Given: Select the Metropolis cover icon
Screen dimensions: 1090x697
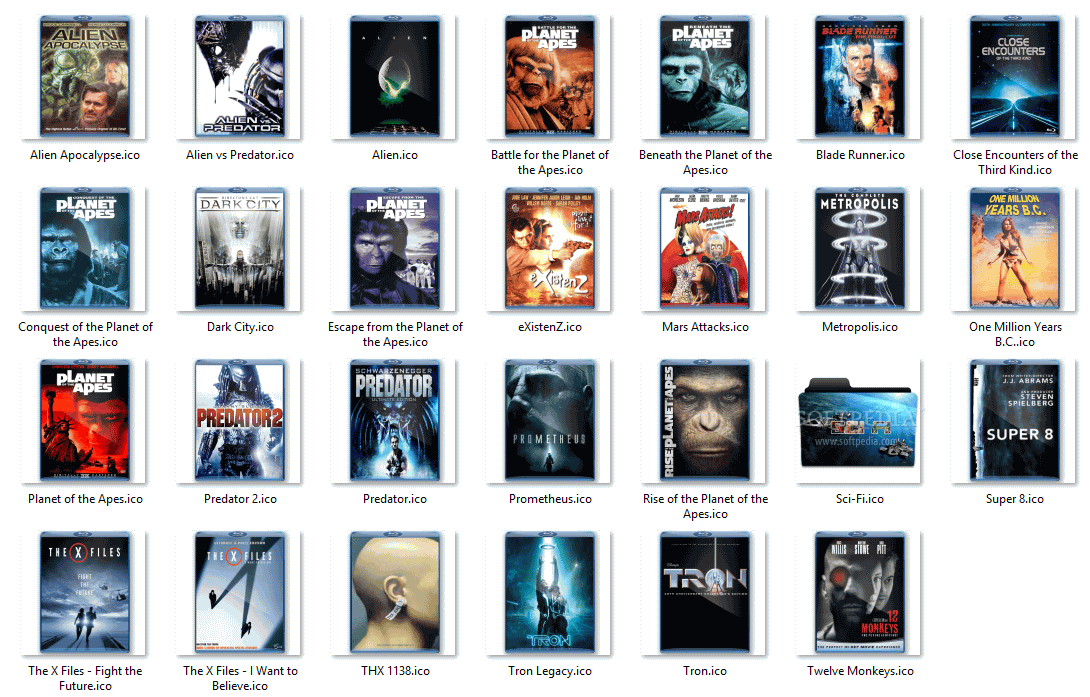Looking at the screenshot, I should click(860, 248).
